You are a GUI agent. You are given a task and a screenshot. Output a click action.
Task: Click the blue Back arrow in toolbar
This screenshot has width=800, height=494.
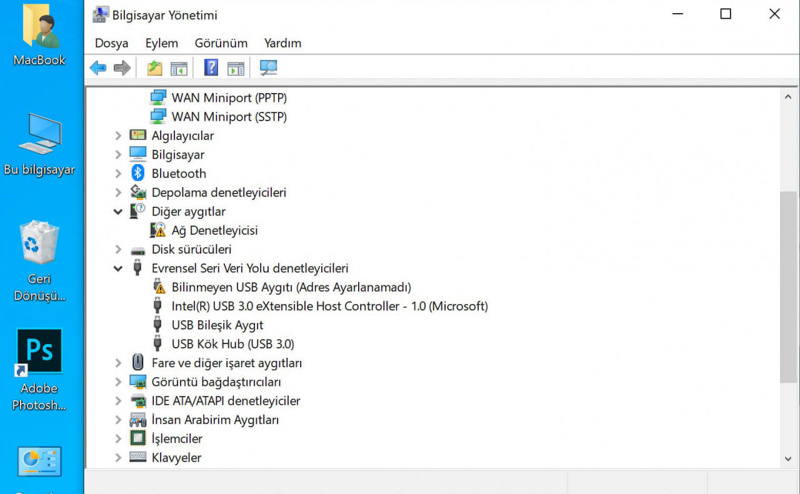98,68
